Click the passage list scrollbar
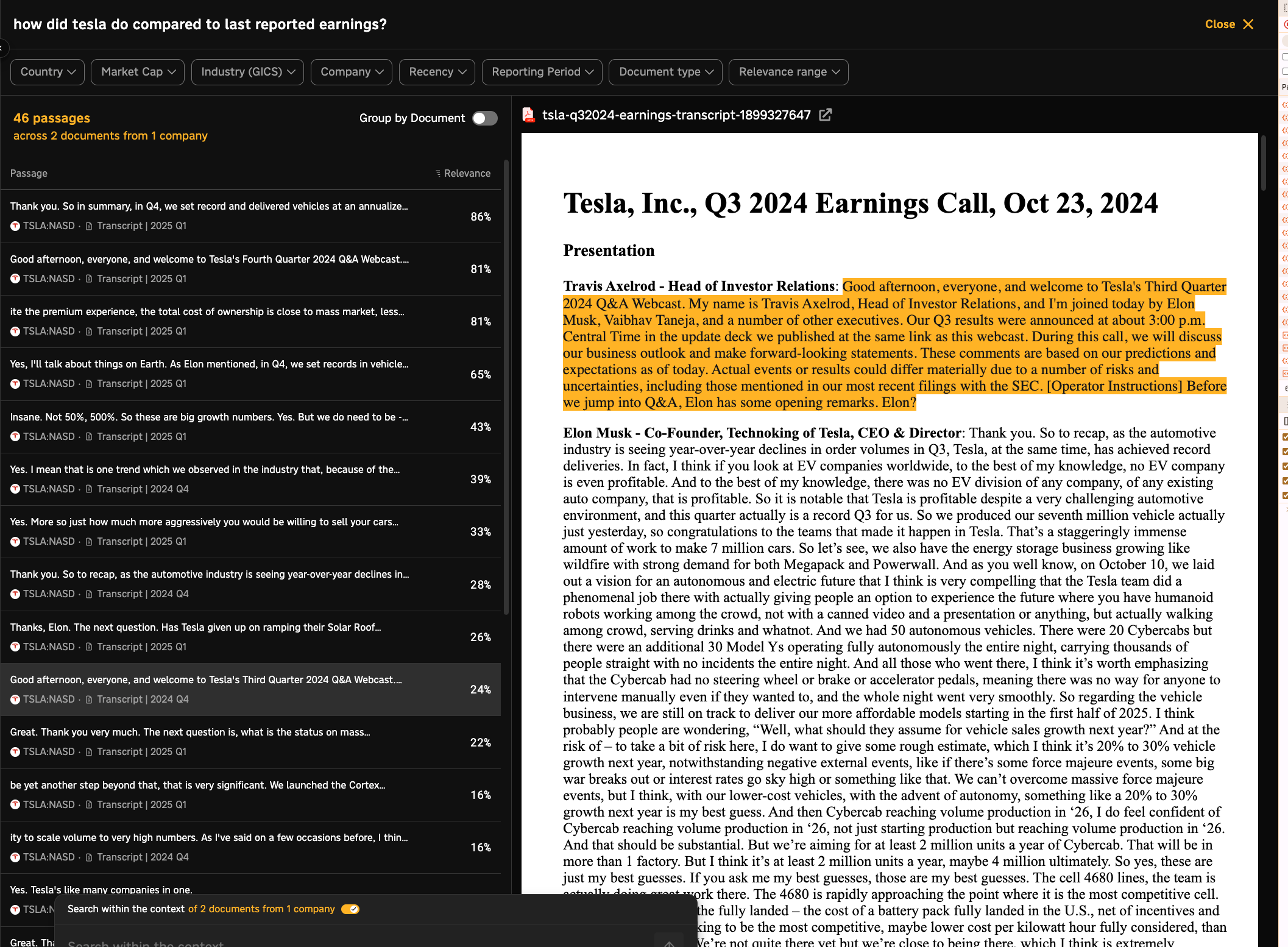 coord(506,386)
